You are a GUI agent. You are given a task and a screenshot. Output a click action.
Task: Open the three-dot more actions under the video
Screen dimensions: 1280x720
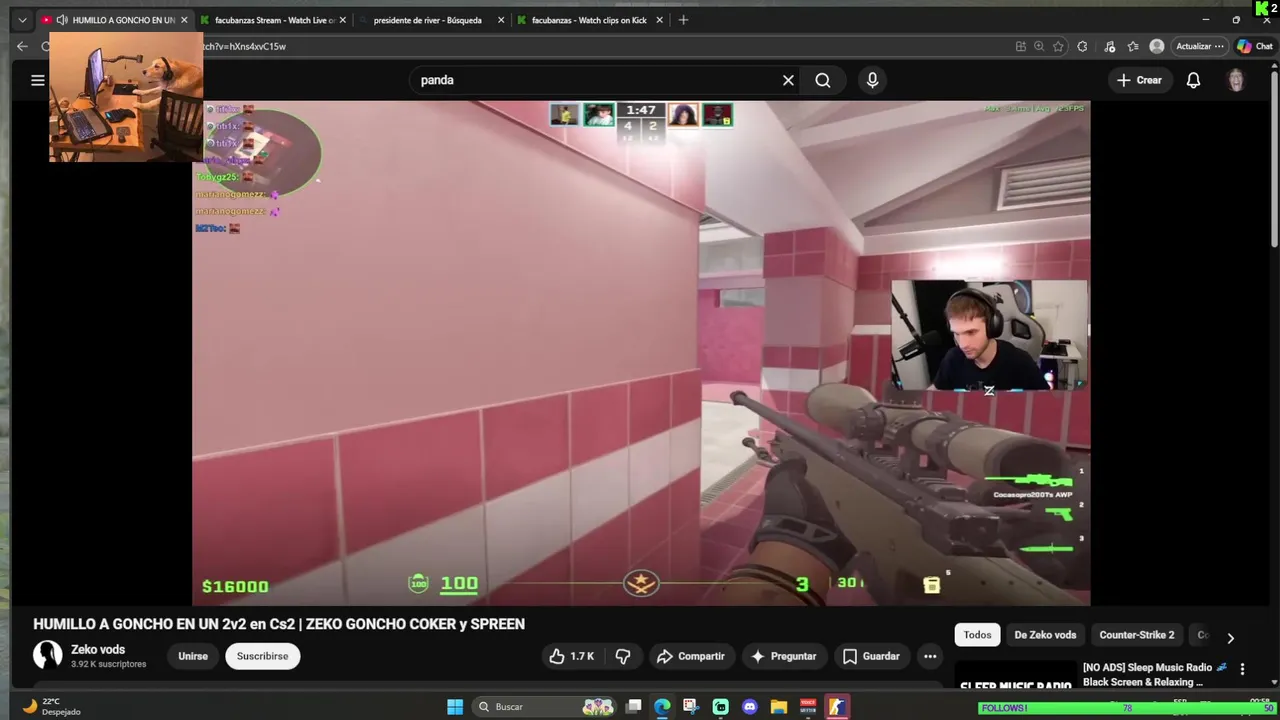point(930,656)
